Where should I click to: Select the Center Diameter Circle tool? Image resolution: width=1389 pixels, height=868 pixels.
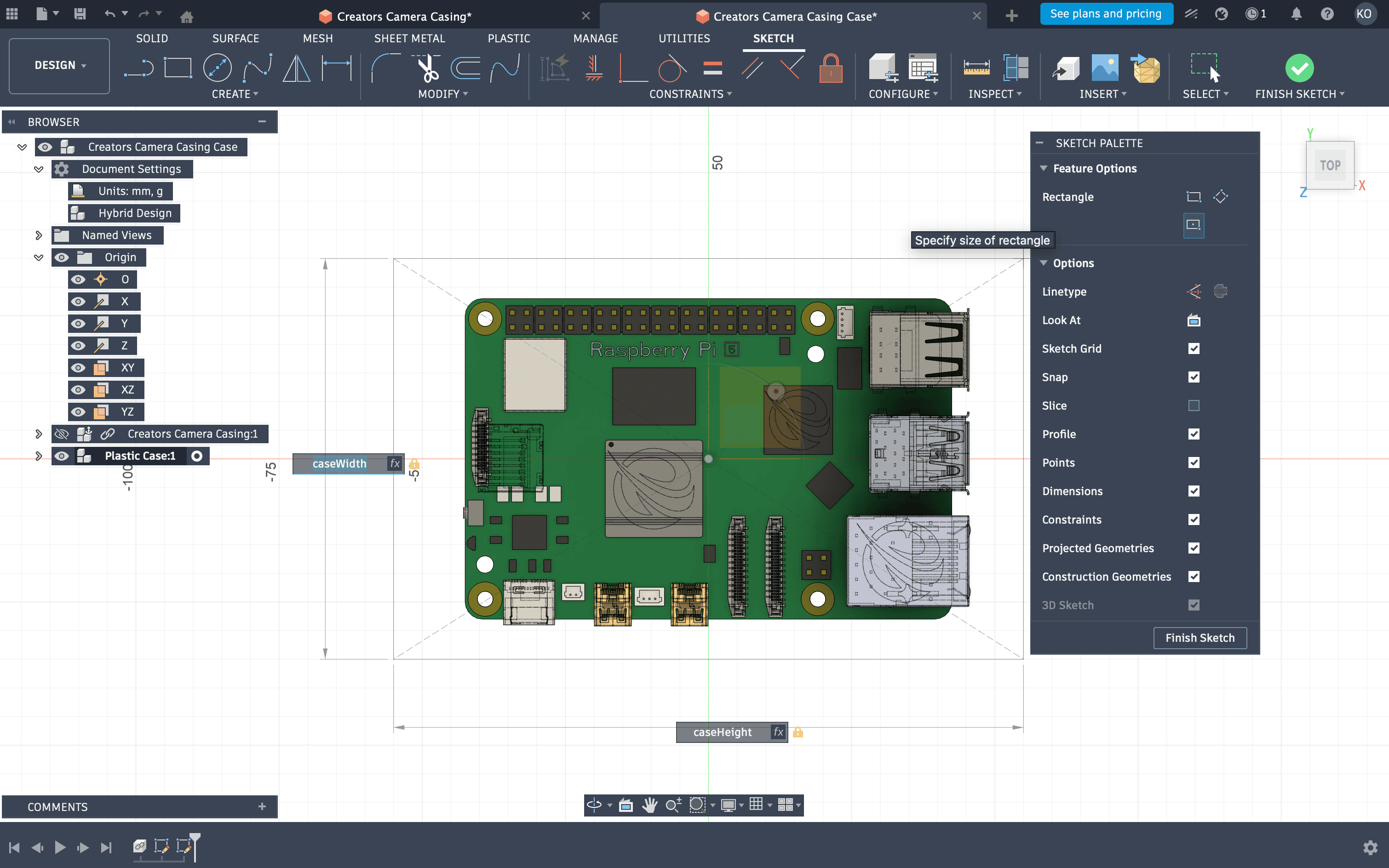pyautogui.click(x=217, y=69)
